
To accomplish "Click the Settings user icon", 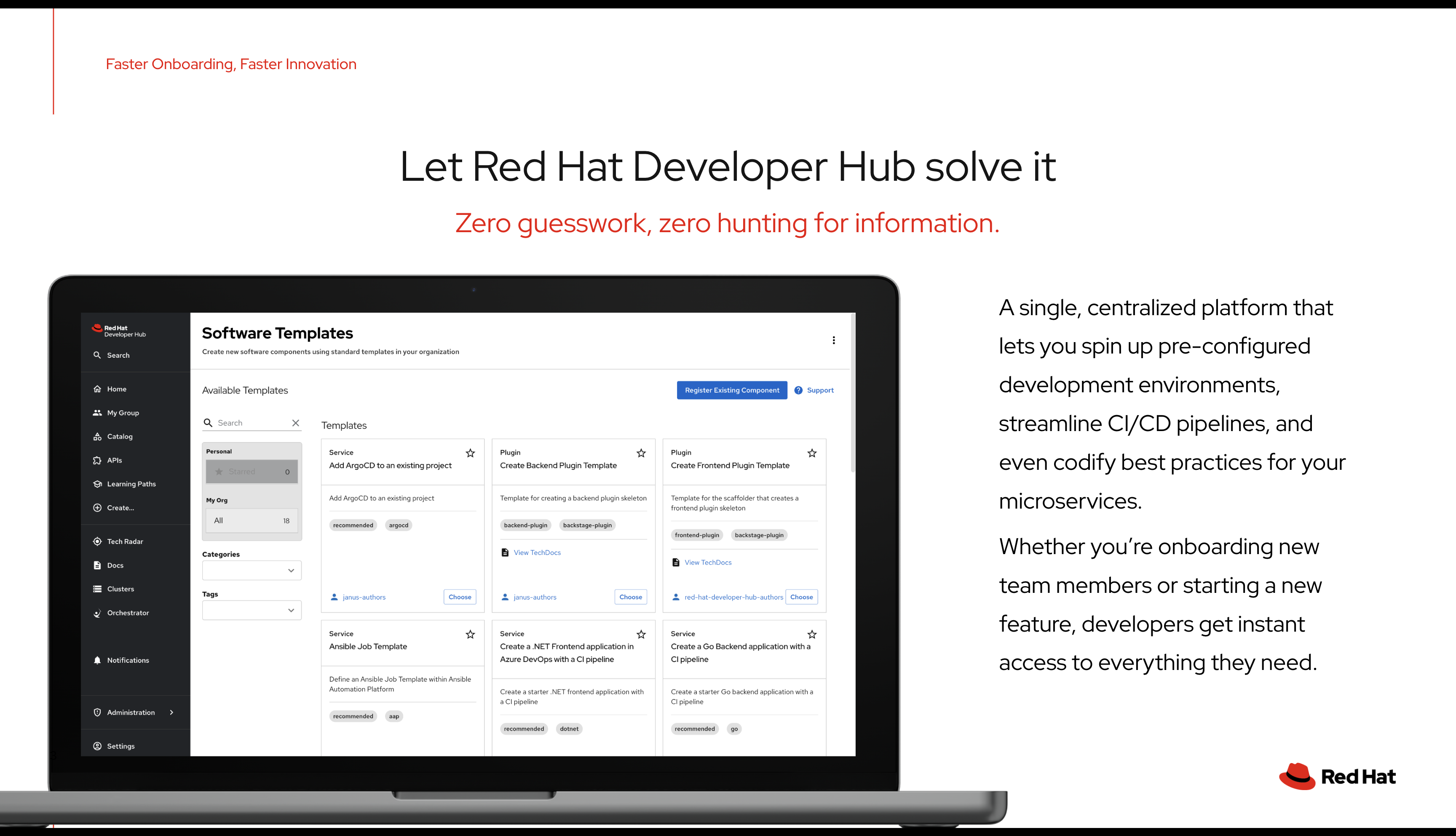I will [97, 746].
